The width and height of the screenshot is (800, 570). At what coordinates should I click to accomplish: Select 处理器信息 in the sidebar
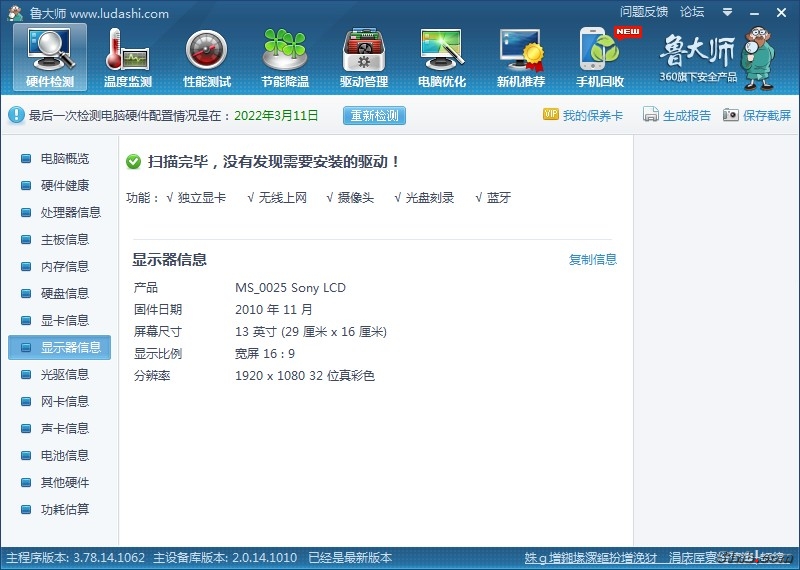[x=70, y=213]
